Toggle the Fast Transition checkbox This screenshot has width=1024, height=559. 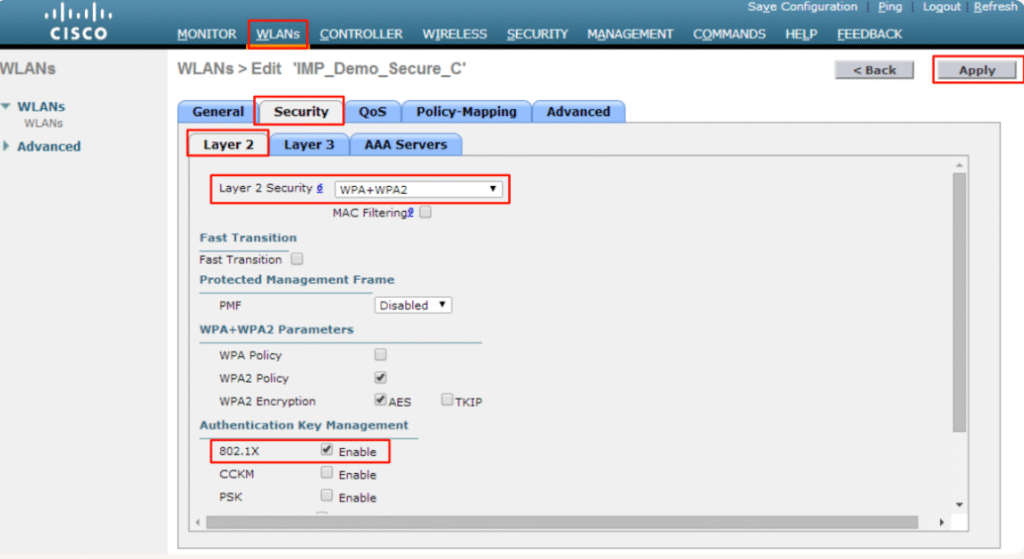pos(297,259)
